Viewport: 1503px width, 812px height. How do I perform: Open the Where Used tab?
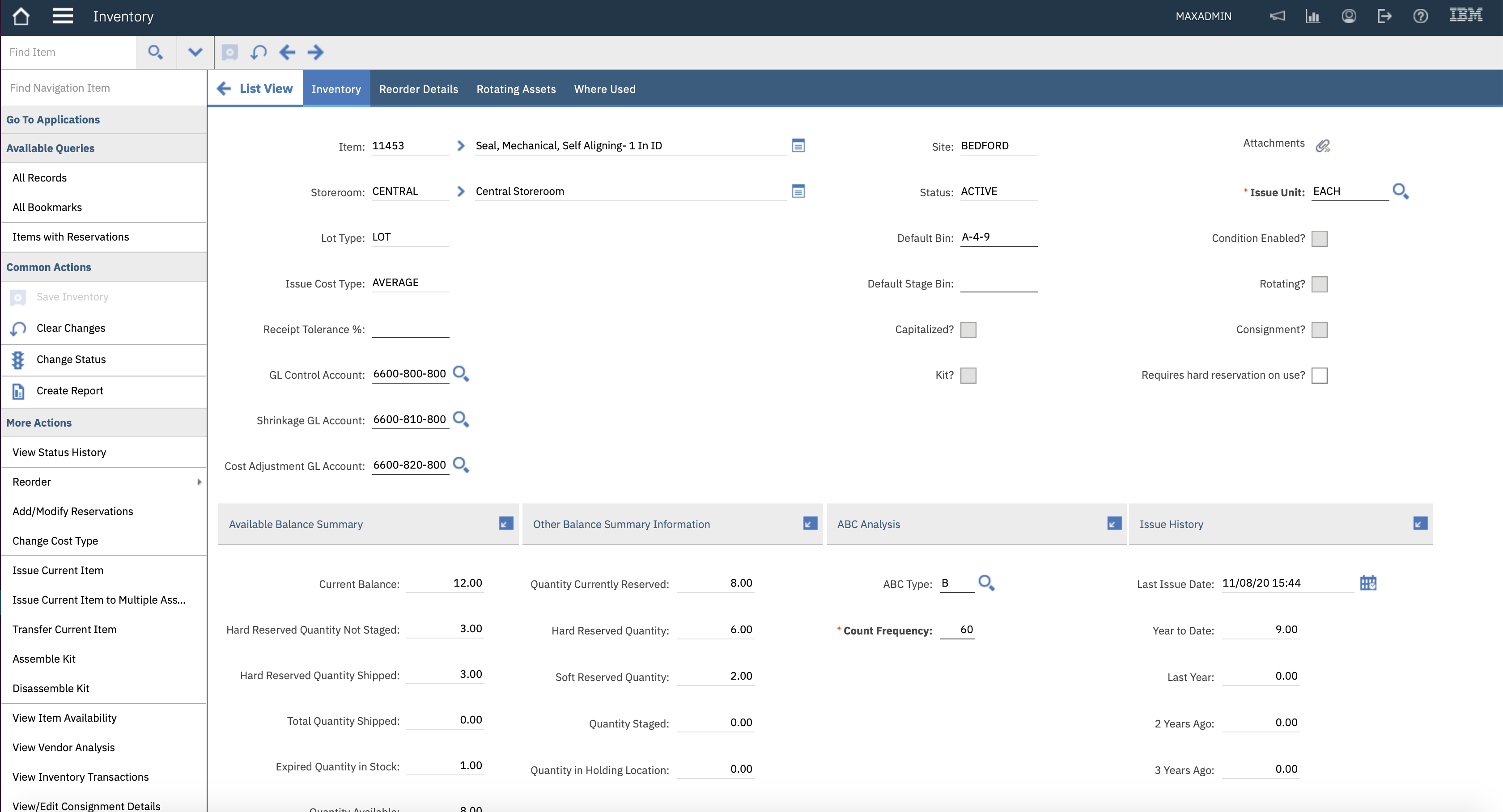click(x=604, y=89)
